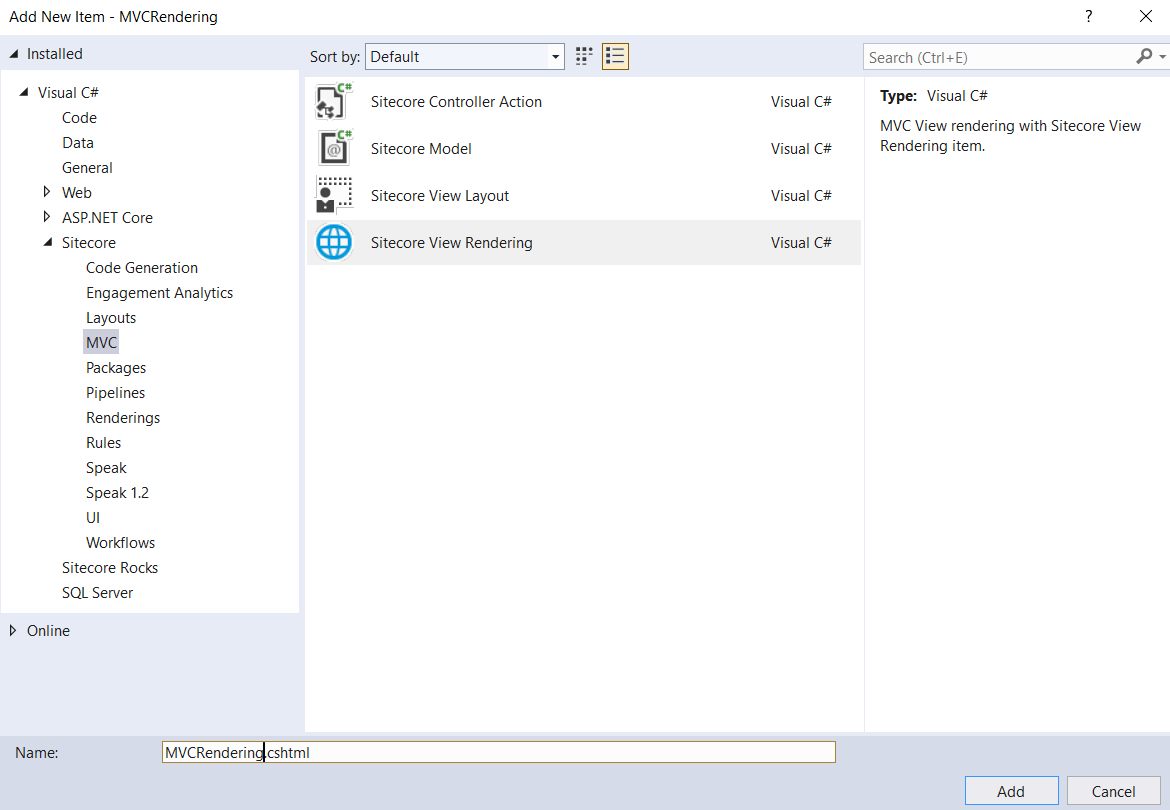
Task: Click the Cancel button
Action: [x=1113, y=791]
